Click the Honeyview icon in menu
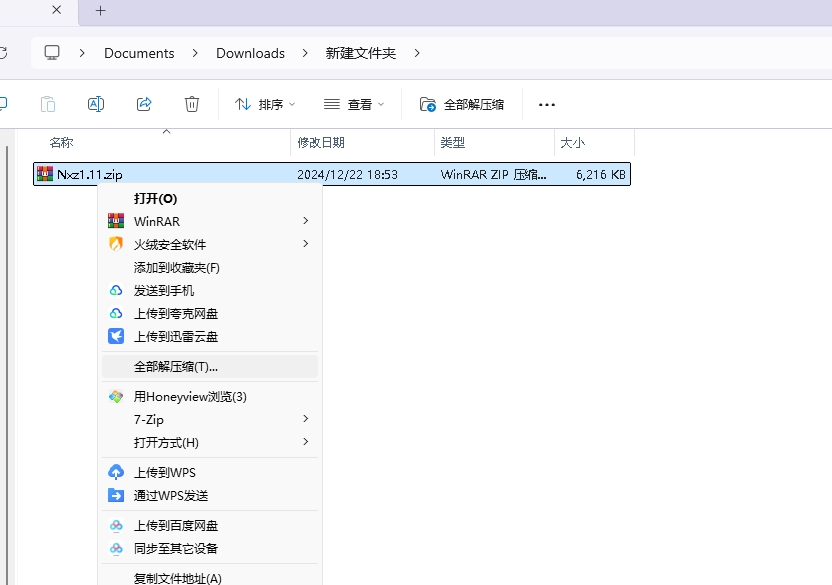 (x=116, y=396)
